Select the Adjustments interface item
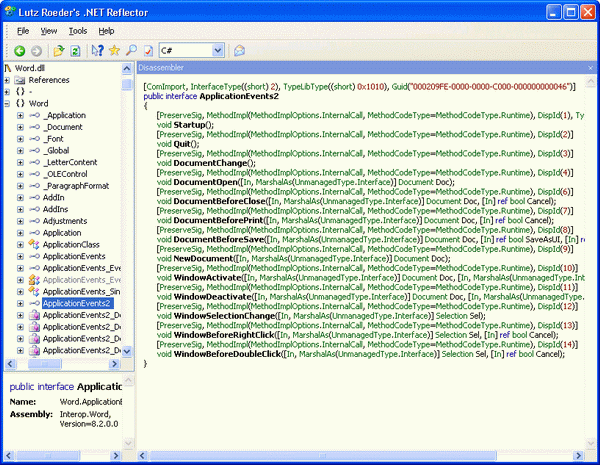600x465 pixels. point(65,221)
